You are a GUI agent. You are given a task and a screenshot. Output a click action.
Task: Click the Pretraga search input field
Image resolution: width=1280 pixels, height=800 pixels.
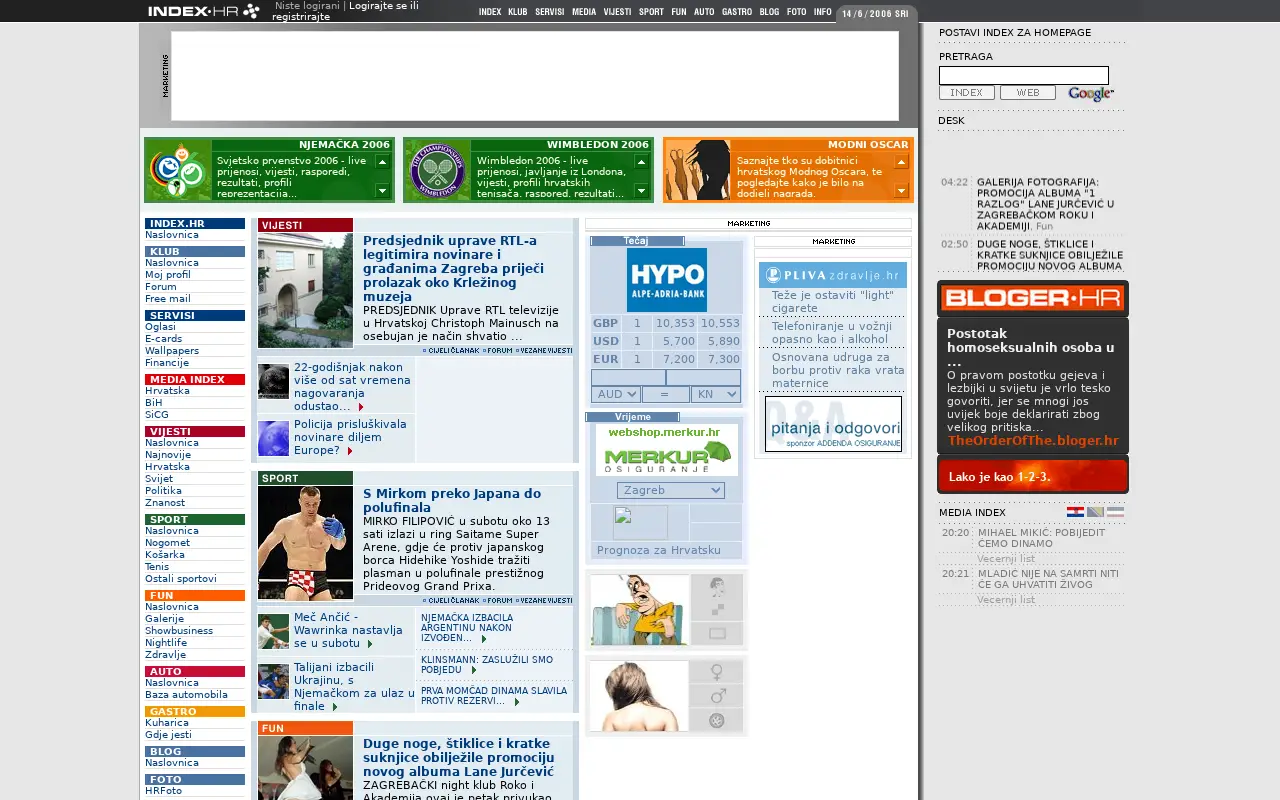[1024, 75]
